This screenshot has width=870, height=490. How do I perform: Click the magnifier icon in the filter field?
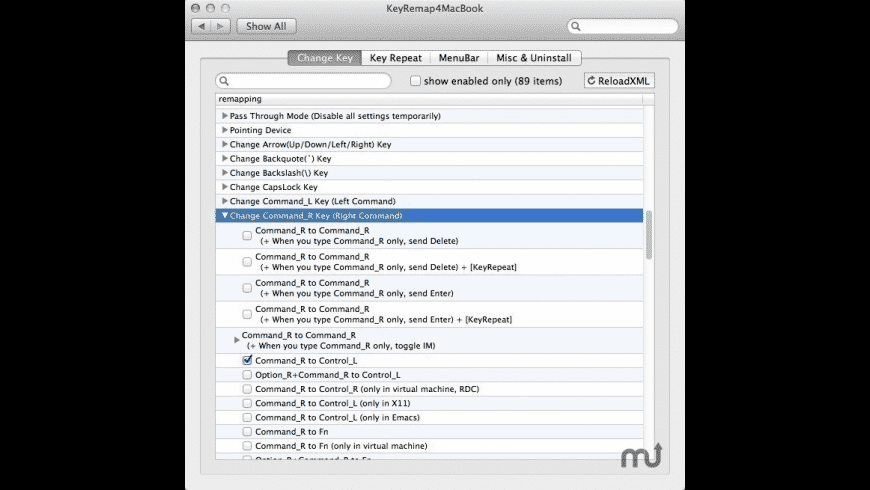pos(225,81)
